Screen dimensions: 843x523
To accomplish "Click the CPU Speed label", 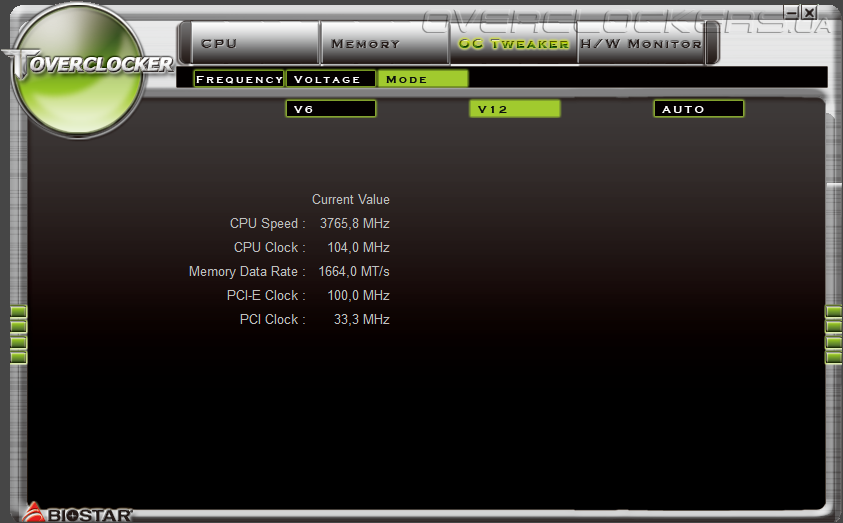I will coord(268,224).
